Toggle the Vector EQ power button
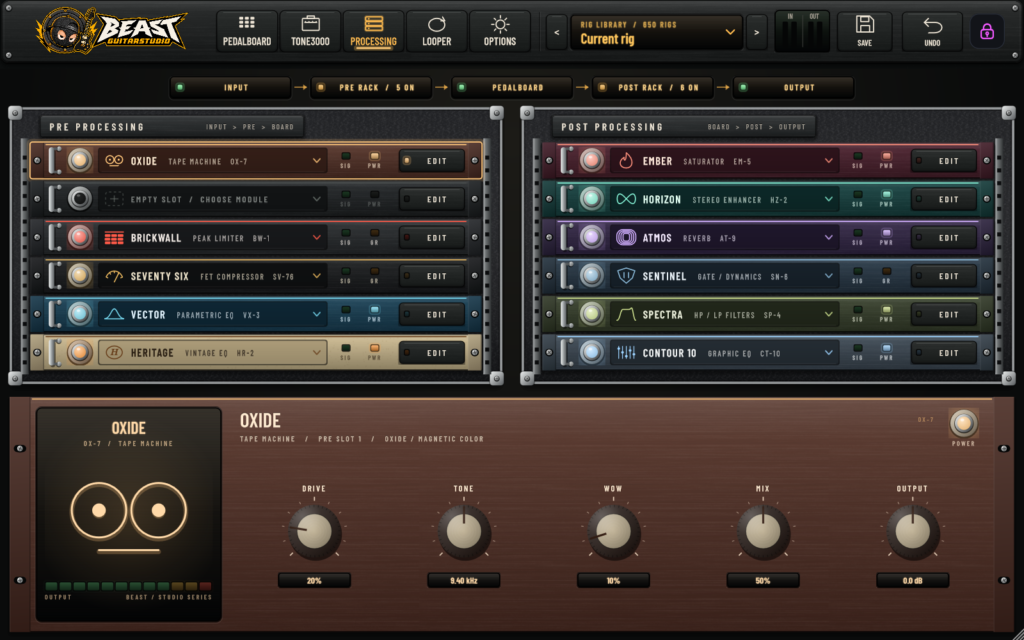Screen dimensions: 1024x640 (80, 314)
